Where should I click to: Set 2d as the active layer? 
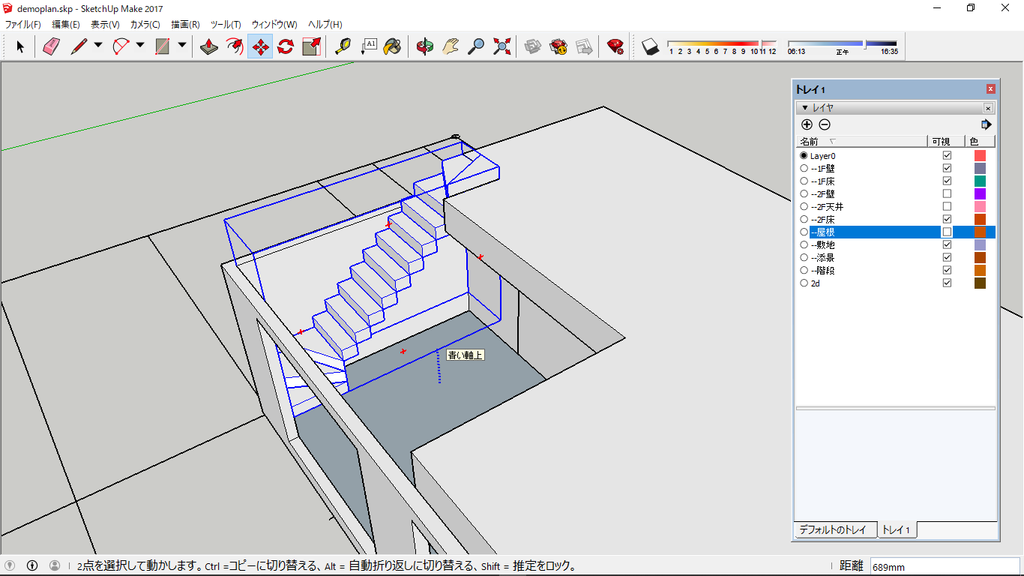click(x=804, y=283)
